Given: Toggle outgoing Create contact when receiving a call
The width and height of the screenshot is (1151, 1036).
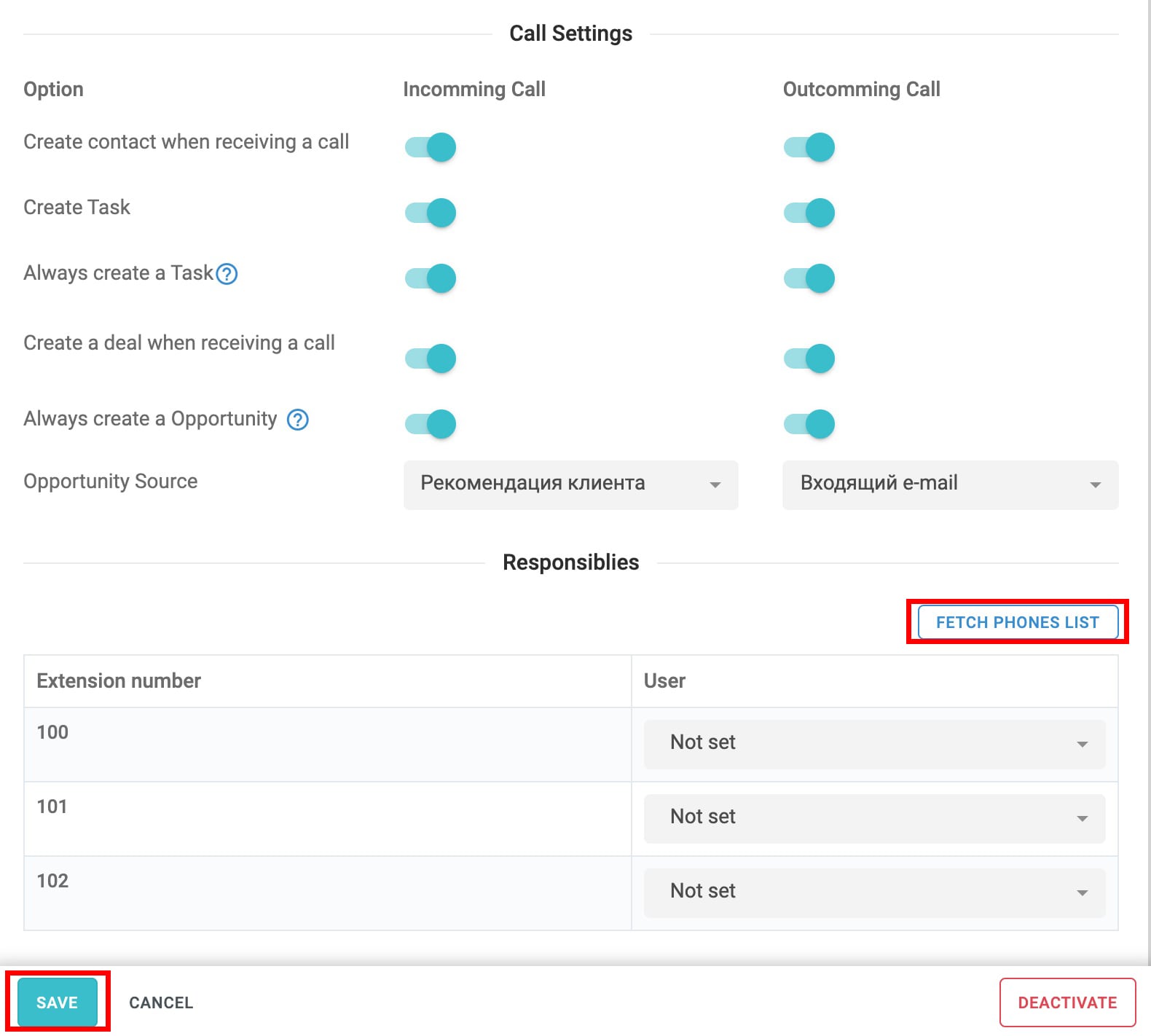Looking at the screenshot, I should pyautogui.click(x=809, y=147).
